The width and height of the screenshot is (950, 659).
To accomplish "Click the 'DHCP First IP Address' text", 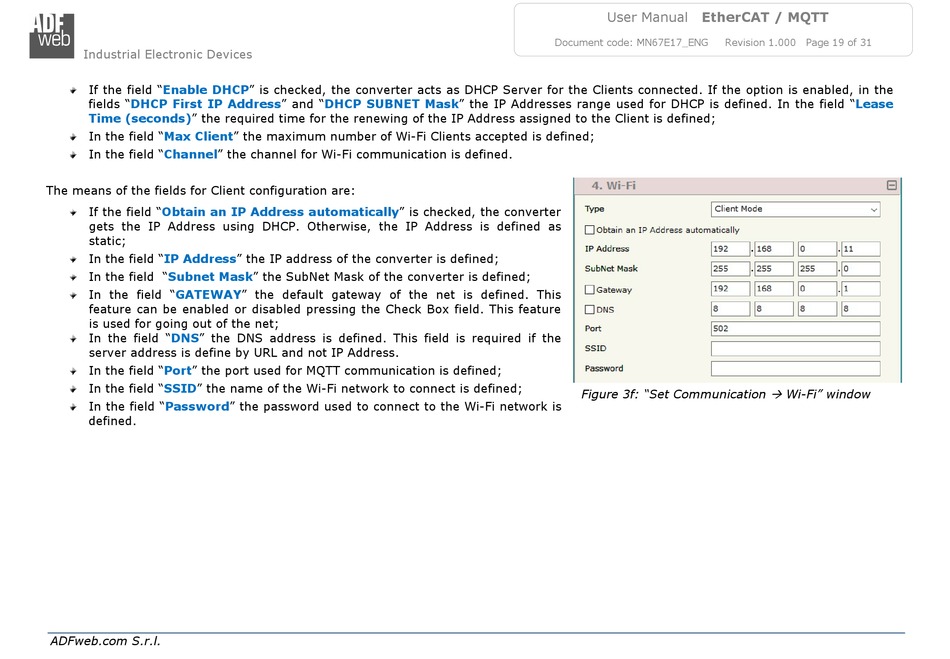I will coord(206,104).
